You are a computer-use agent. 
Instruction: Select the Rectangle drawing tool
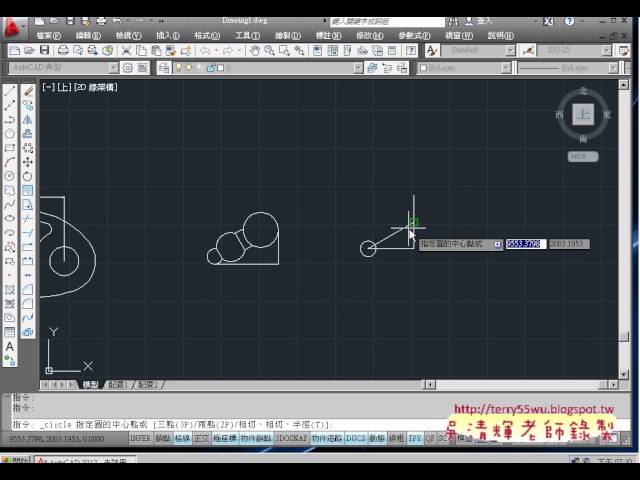(9, 147)
